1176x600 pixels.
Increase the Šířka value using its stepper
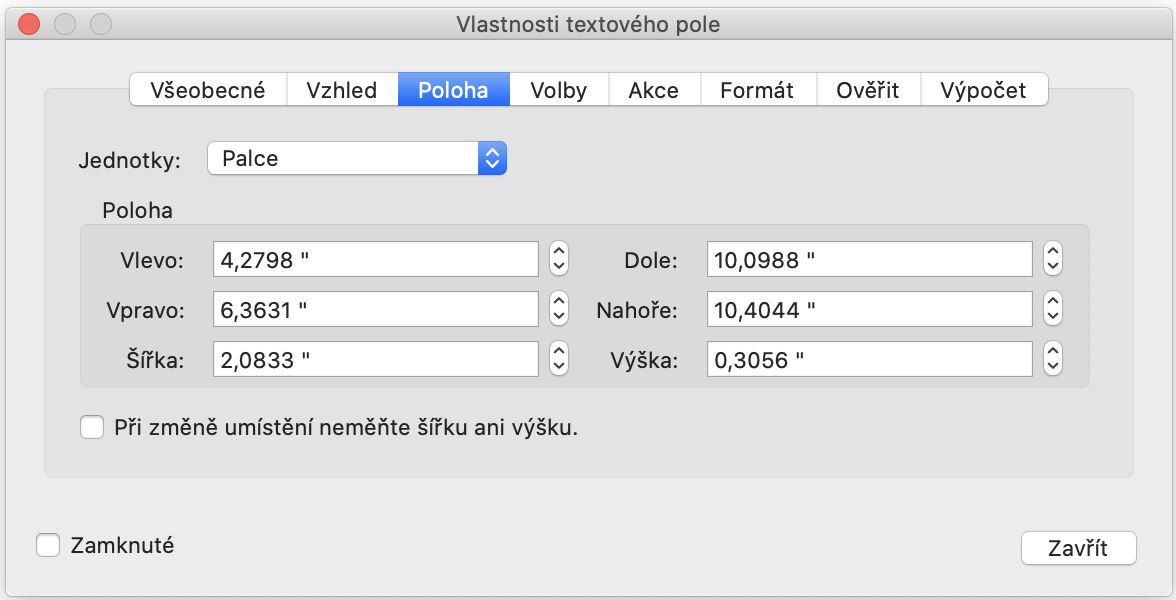(x=558, y=352)
